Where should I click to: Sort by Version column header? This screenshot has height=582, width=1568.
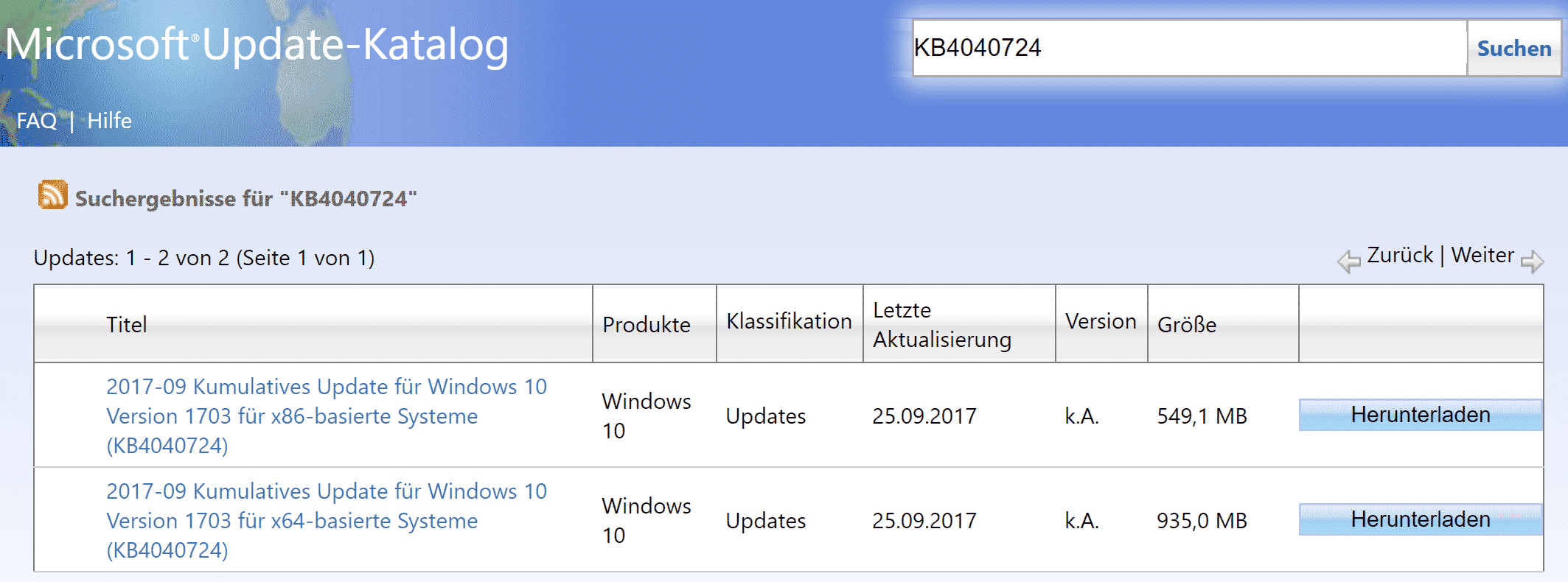pos(1101,321)
